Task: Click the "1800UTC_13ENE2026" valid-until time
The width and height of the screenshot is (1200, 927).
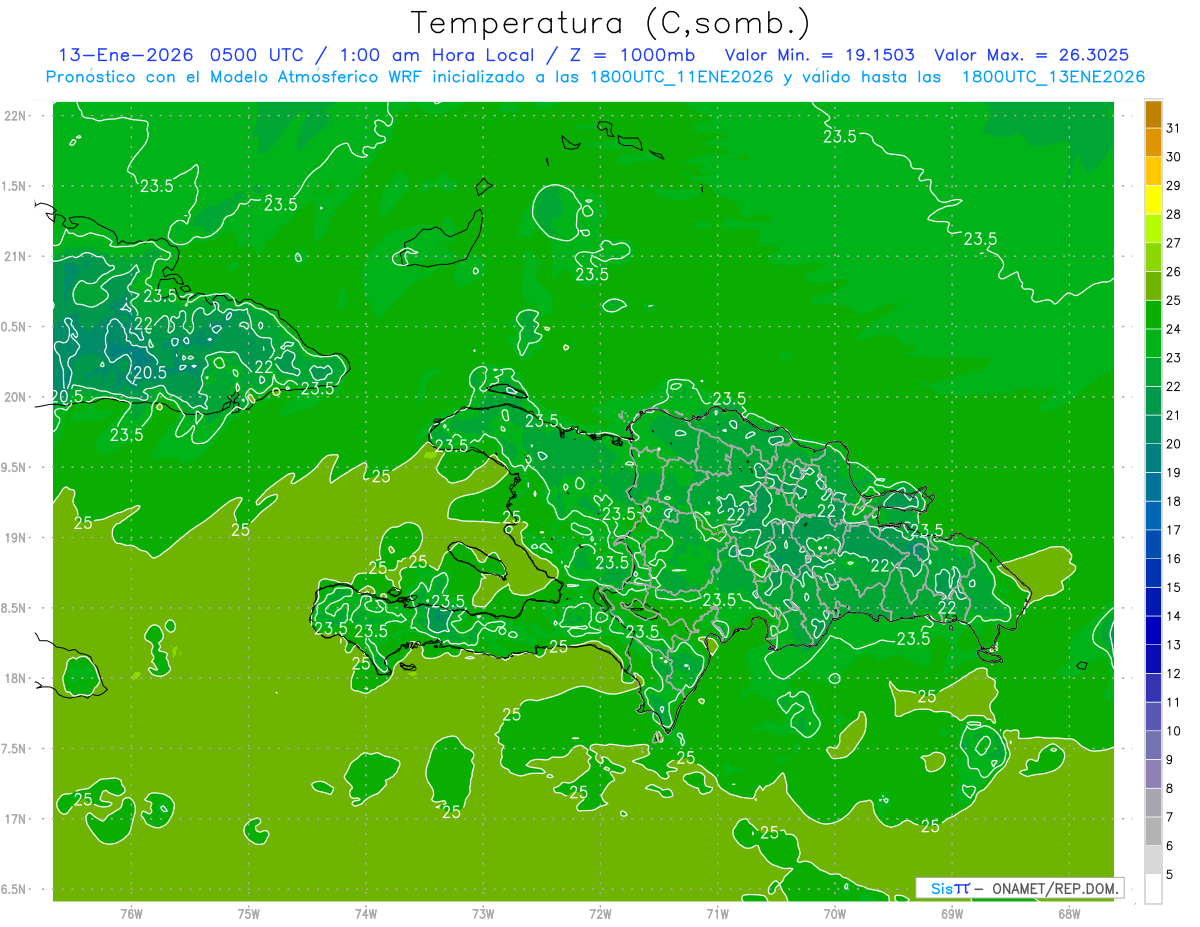Action: [x=1053, y=77]
